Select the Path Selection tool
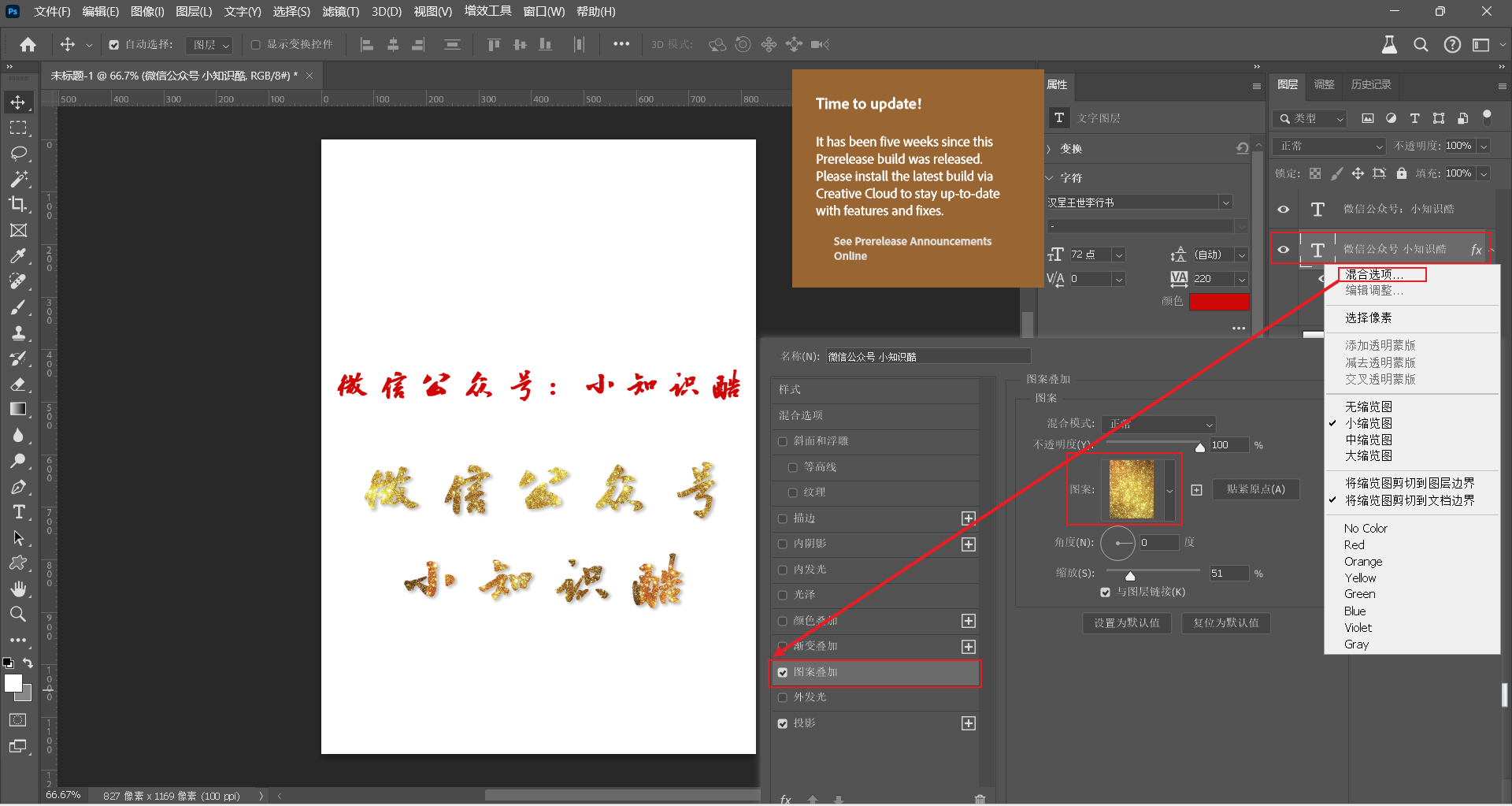This screenshot has height=806, width=1512. pos(18,538)
